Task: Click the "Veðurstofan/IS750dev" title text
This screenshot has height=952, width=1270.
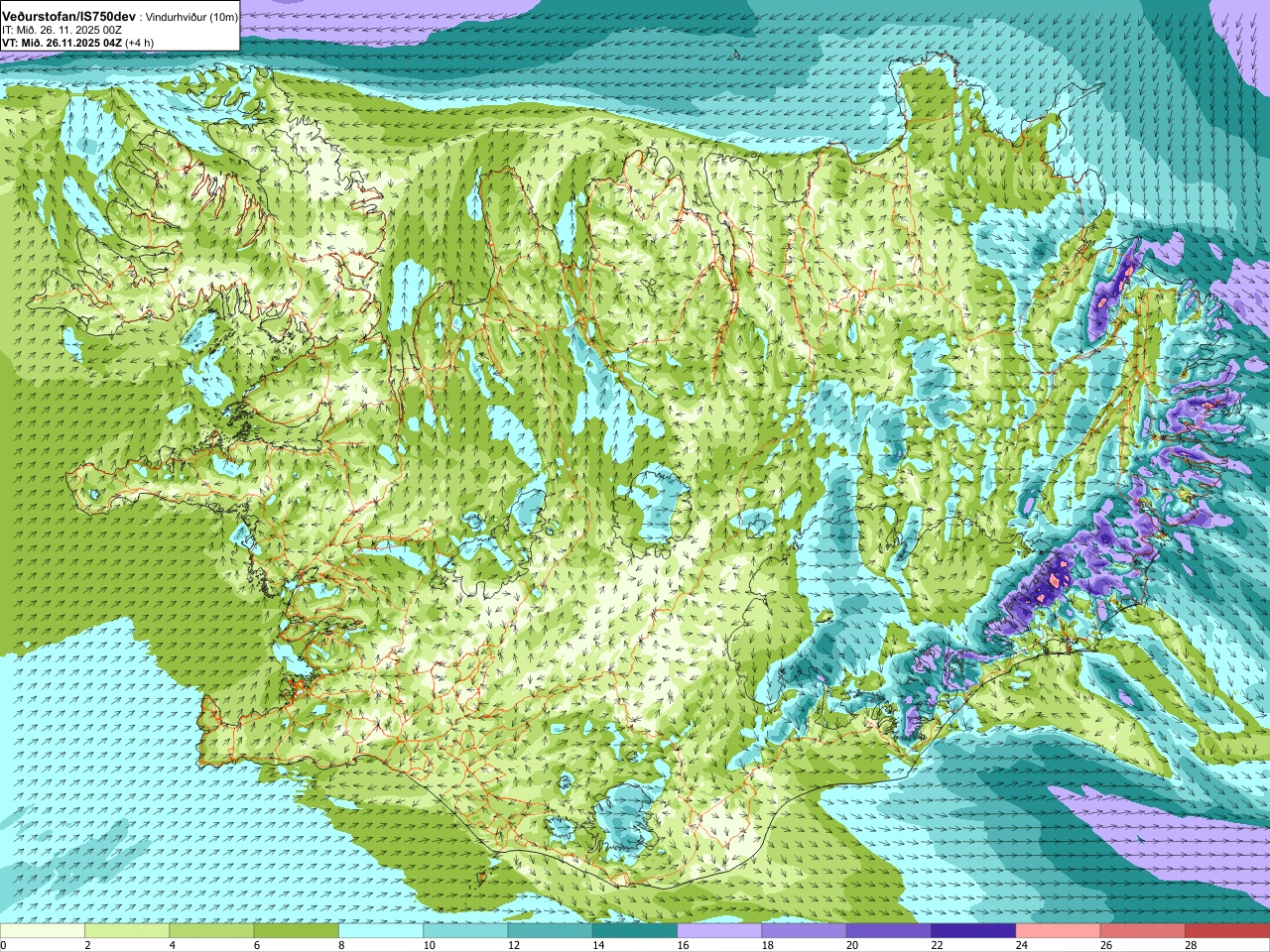Action: click(x=69, y=17)
